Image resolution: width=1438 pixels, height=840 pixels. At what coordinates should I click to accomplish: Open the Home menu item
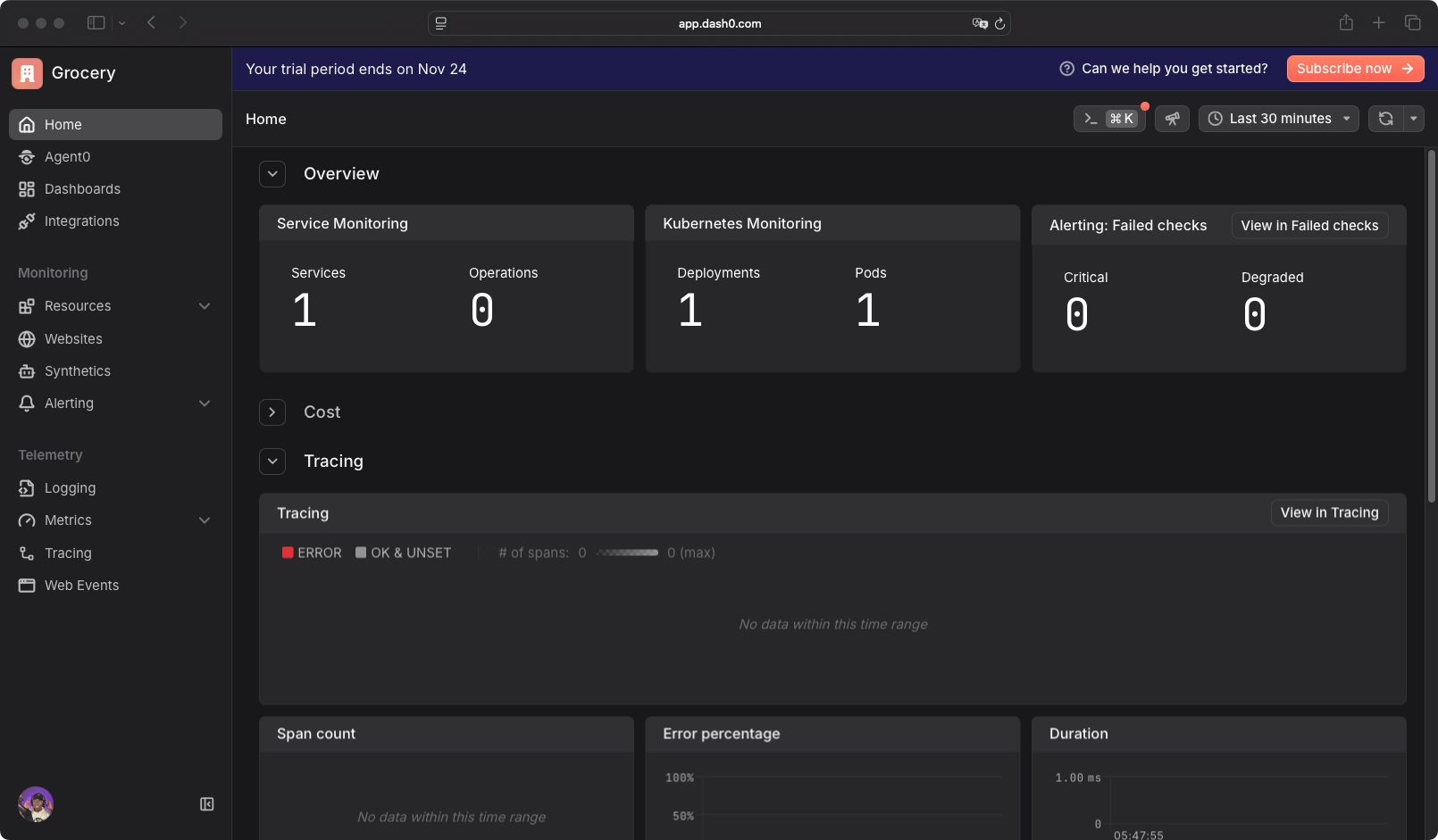63,124
